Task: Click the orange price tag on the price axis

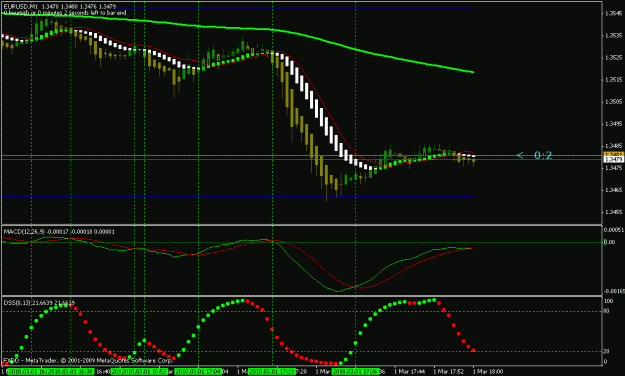Action: tap(613, 154)
